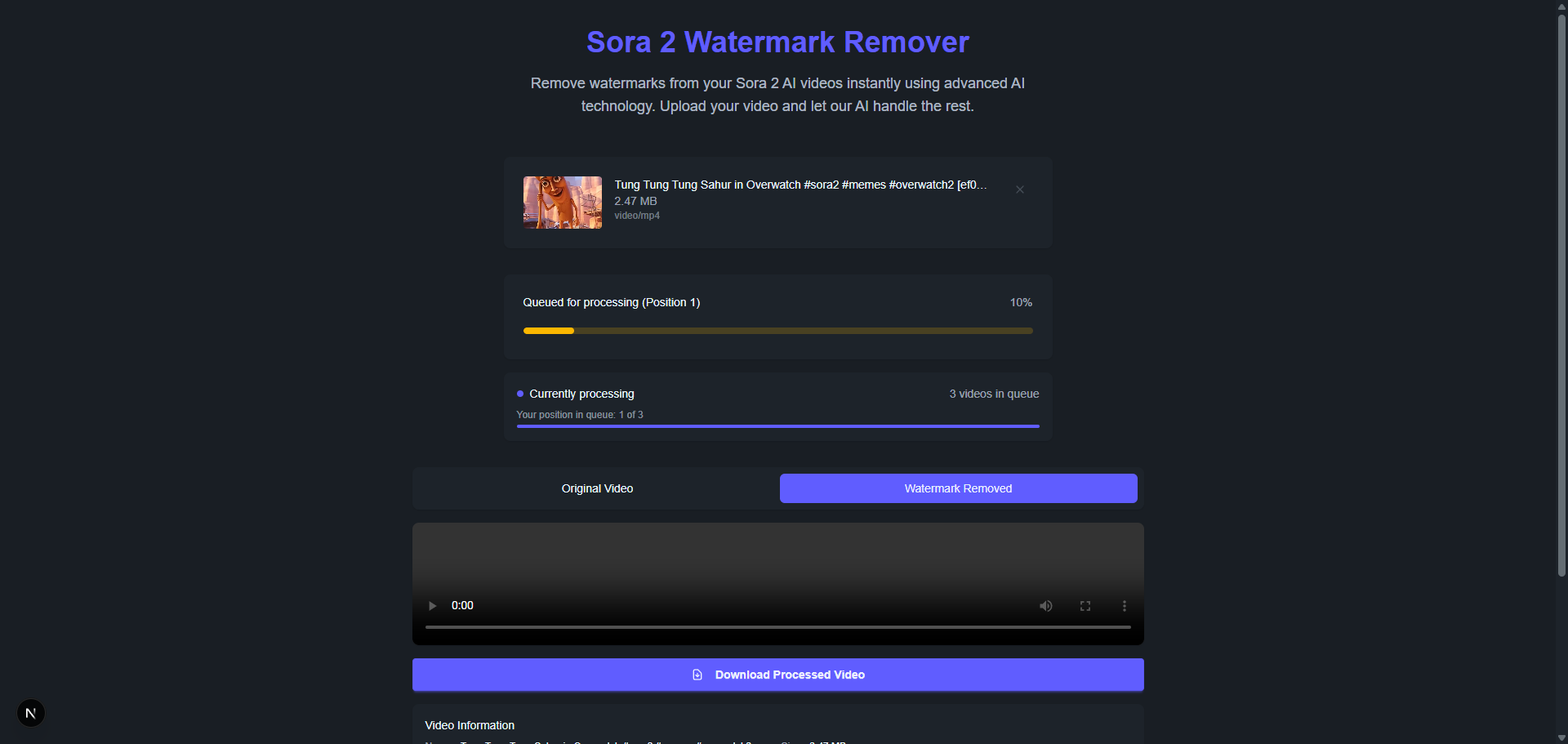Click the blue dot beside Currently processing
The height and width of the screenshot is (744, 1568).
click(x=520, y=394)
